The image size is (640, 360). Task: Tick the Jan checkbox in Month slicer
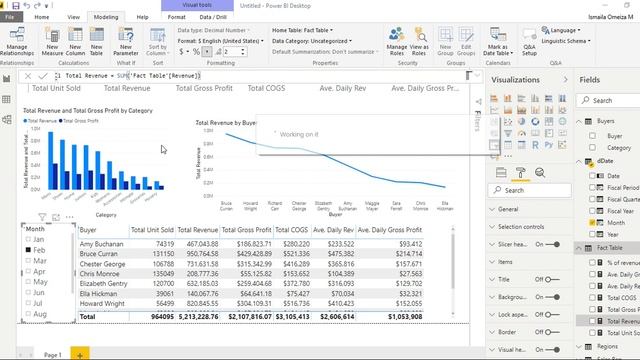click(28, 239)
